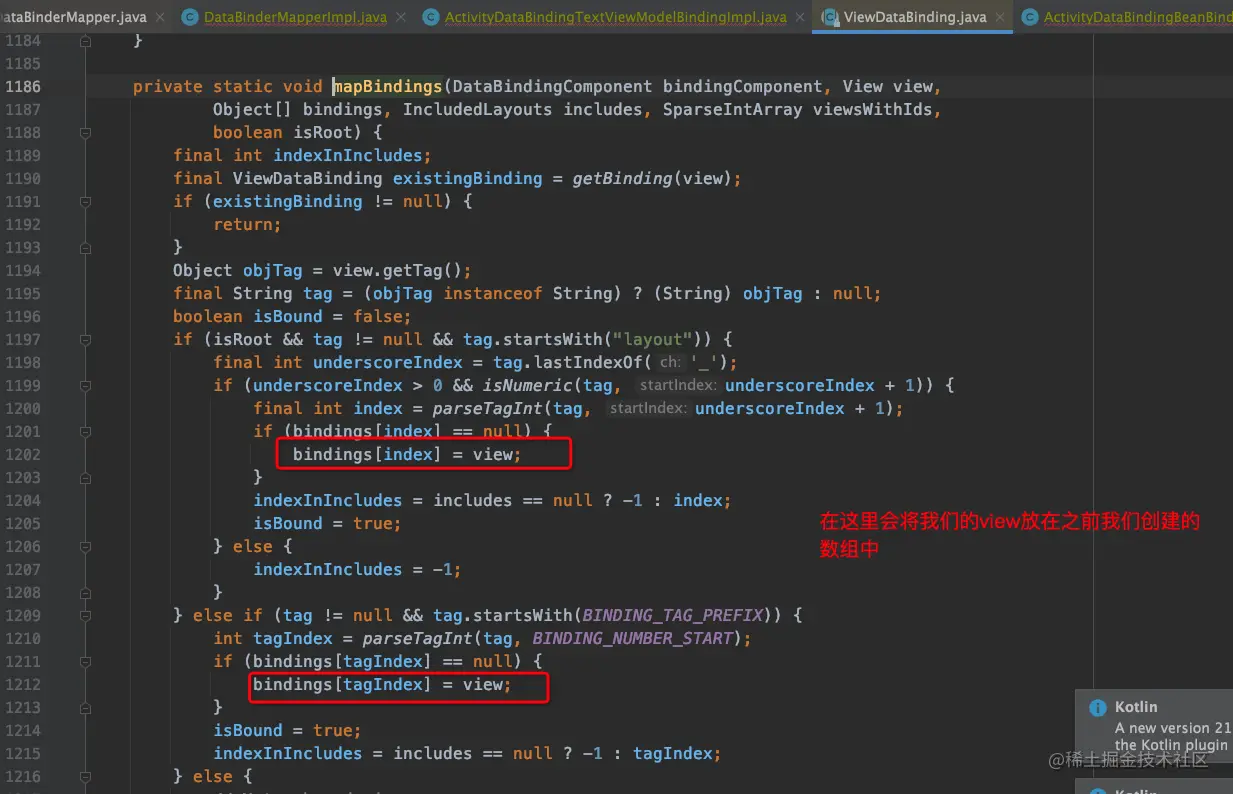Fold the isRoot if block at line 1197
This screenshot has height=794, width=1233.
85,339
